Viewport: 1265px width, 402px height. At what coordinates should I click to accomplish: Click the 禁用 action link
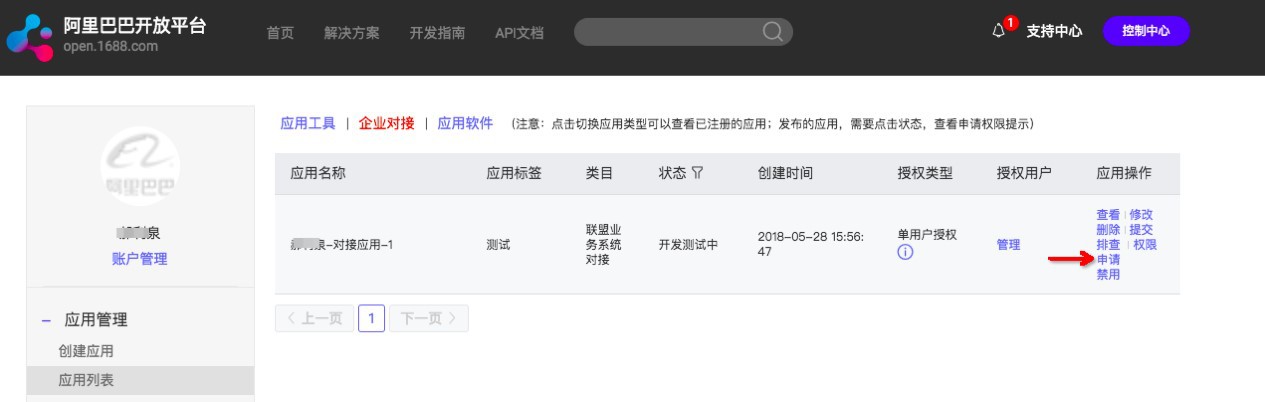[x=1108, y=274]
